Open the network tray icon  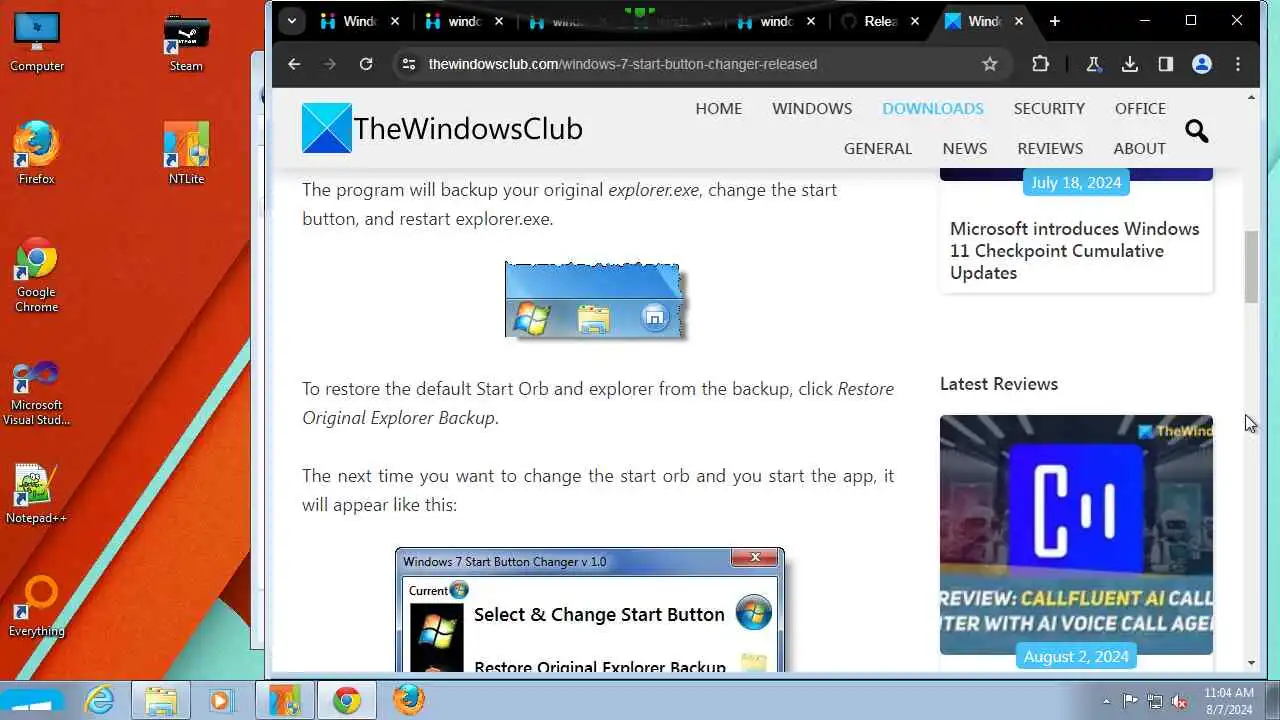tap(1155, 701)
